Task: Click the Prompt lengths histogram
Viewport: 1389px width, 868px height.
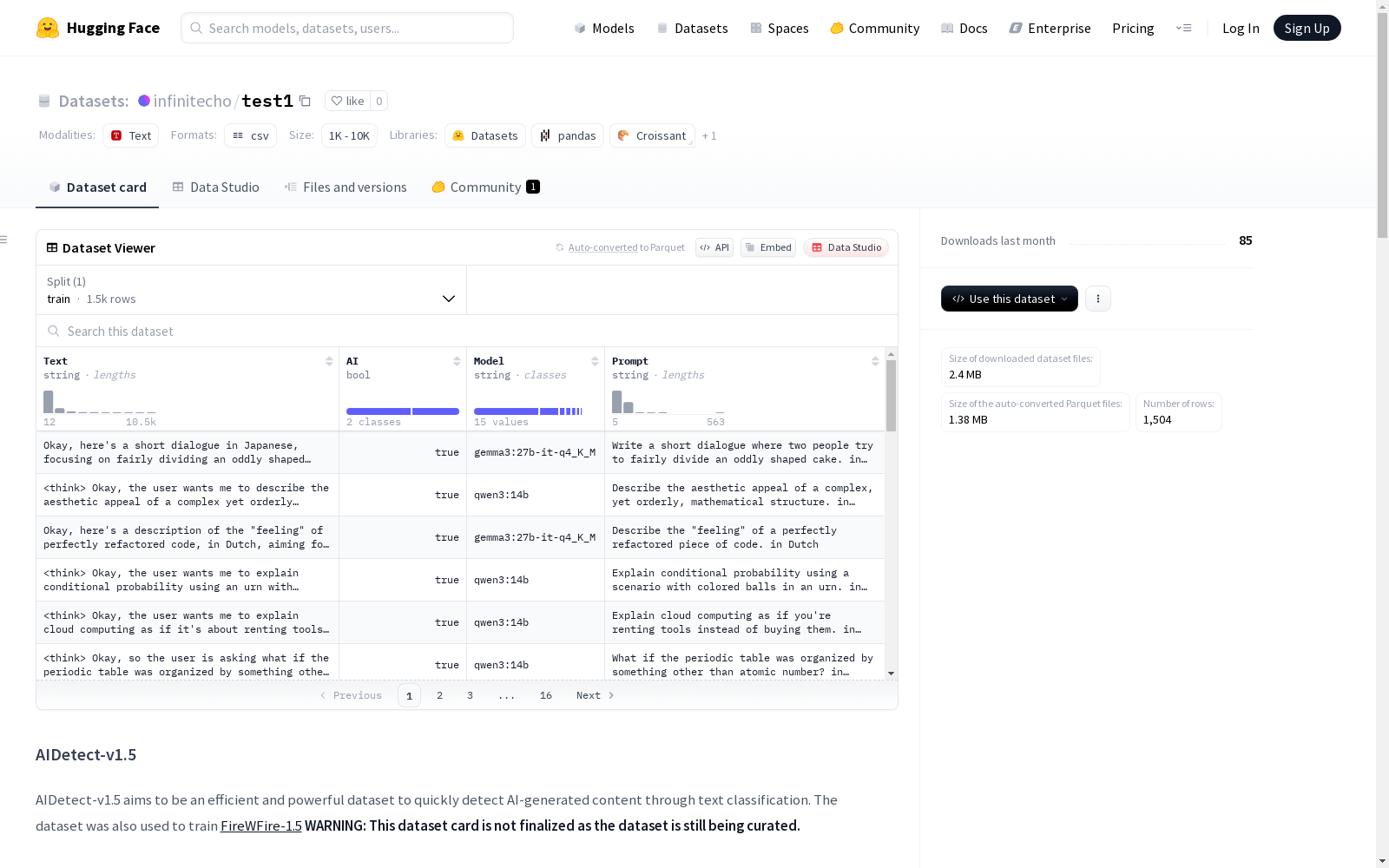Action: click(x=668, y=401)
